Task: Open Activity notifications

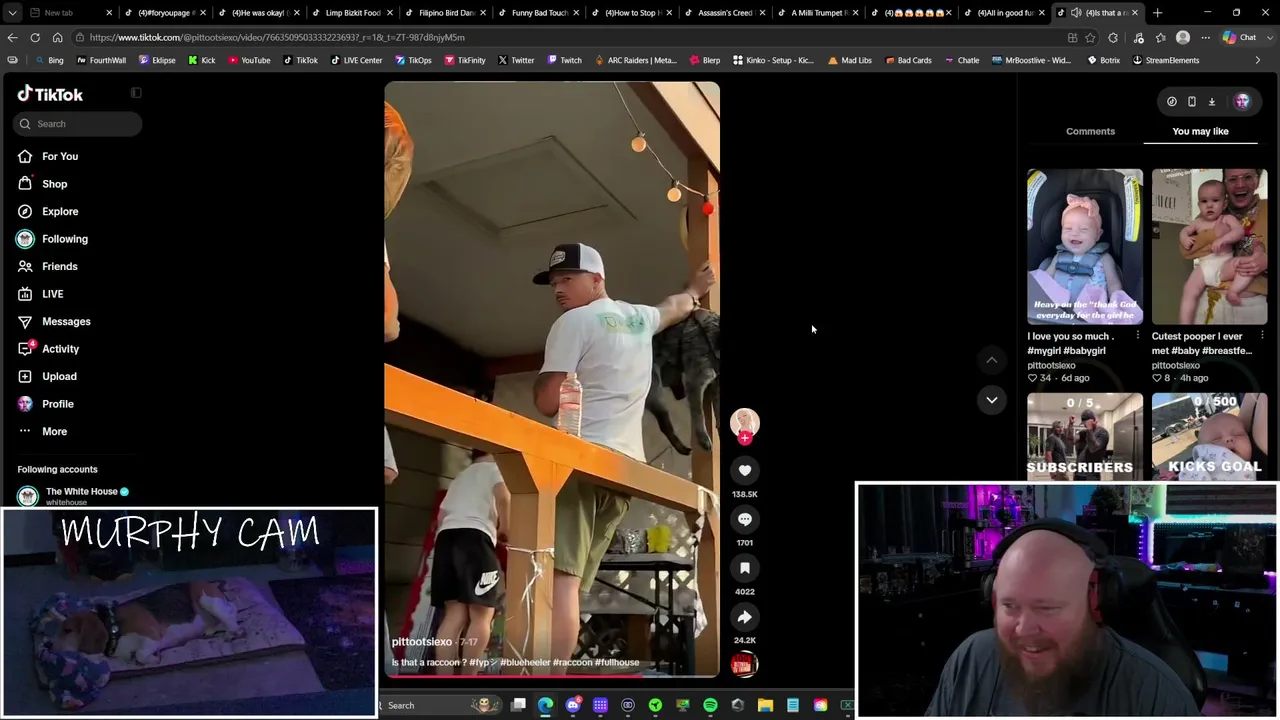Action: pos(60,349)
